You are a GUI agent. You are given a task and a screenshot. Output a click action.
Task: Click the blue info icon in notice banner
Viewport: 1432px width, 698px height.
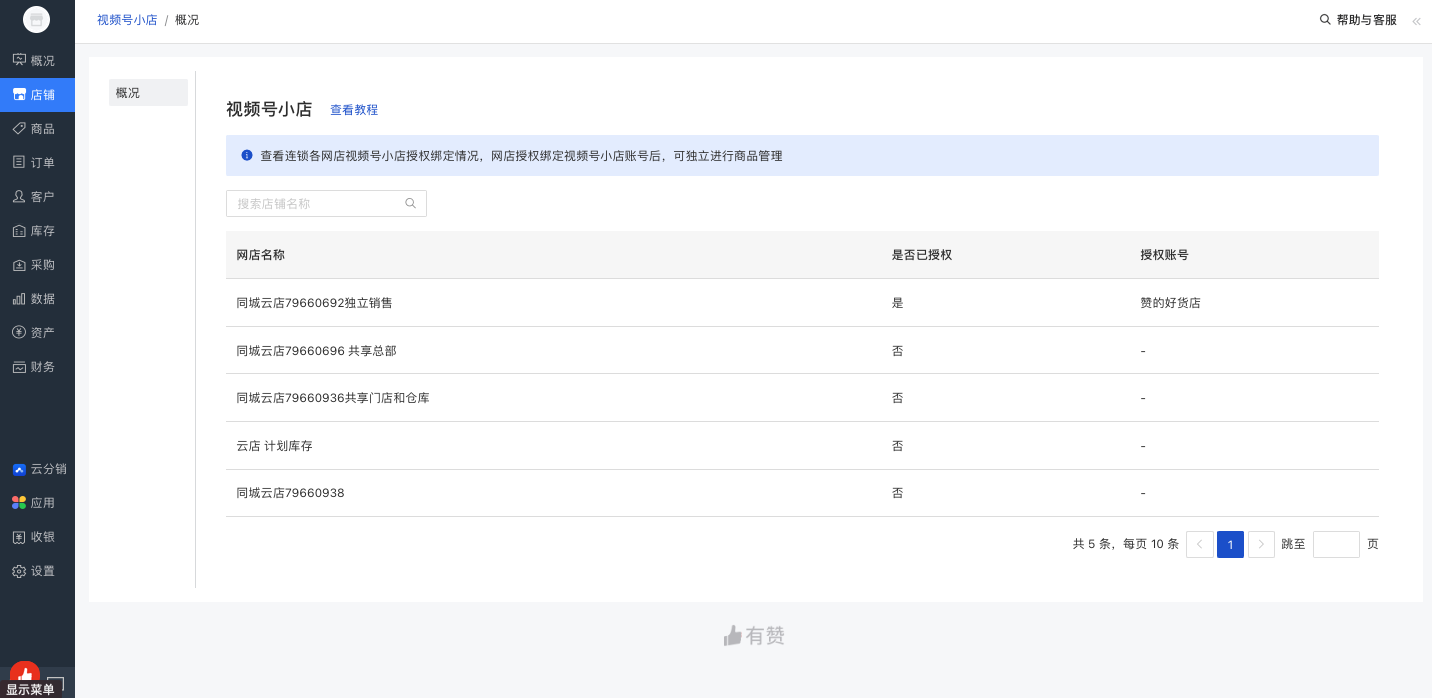pos(247,155)
